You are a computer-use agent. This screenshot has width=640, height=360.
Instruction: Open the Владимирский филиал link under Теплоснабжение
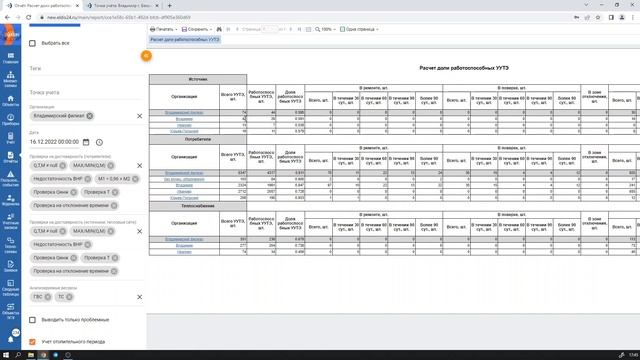[184, 239]
